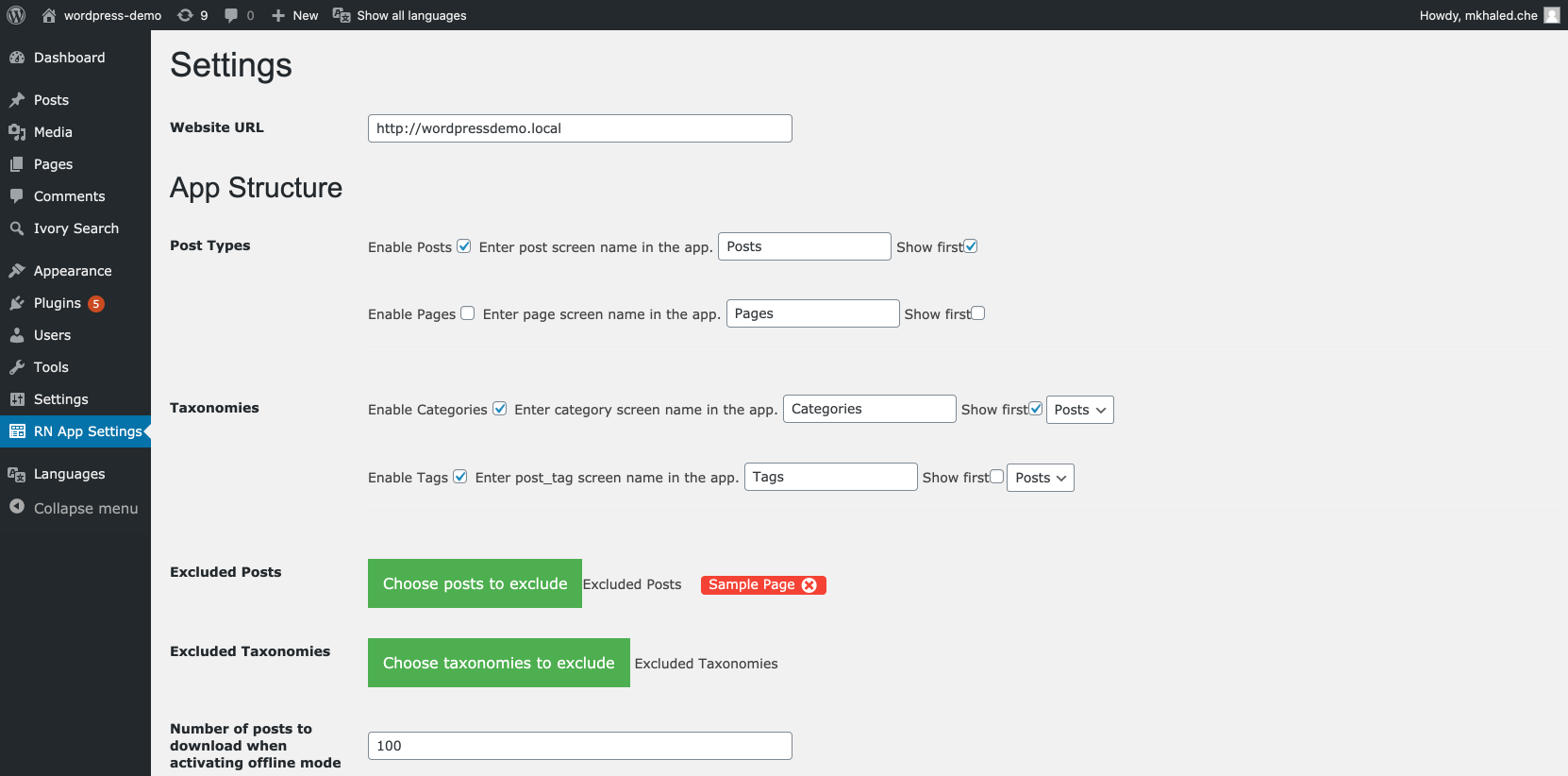Viewport: 1568px width, 776px height.
Task: Click the user avatar next to Howdy
Action: pyautogui.click(x=1552, y=15)
